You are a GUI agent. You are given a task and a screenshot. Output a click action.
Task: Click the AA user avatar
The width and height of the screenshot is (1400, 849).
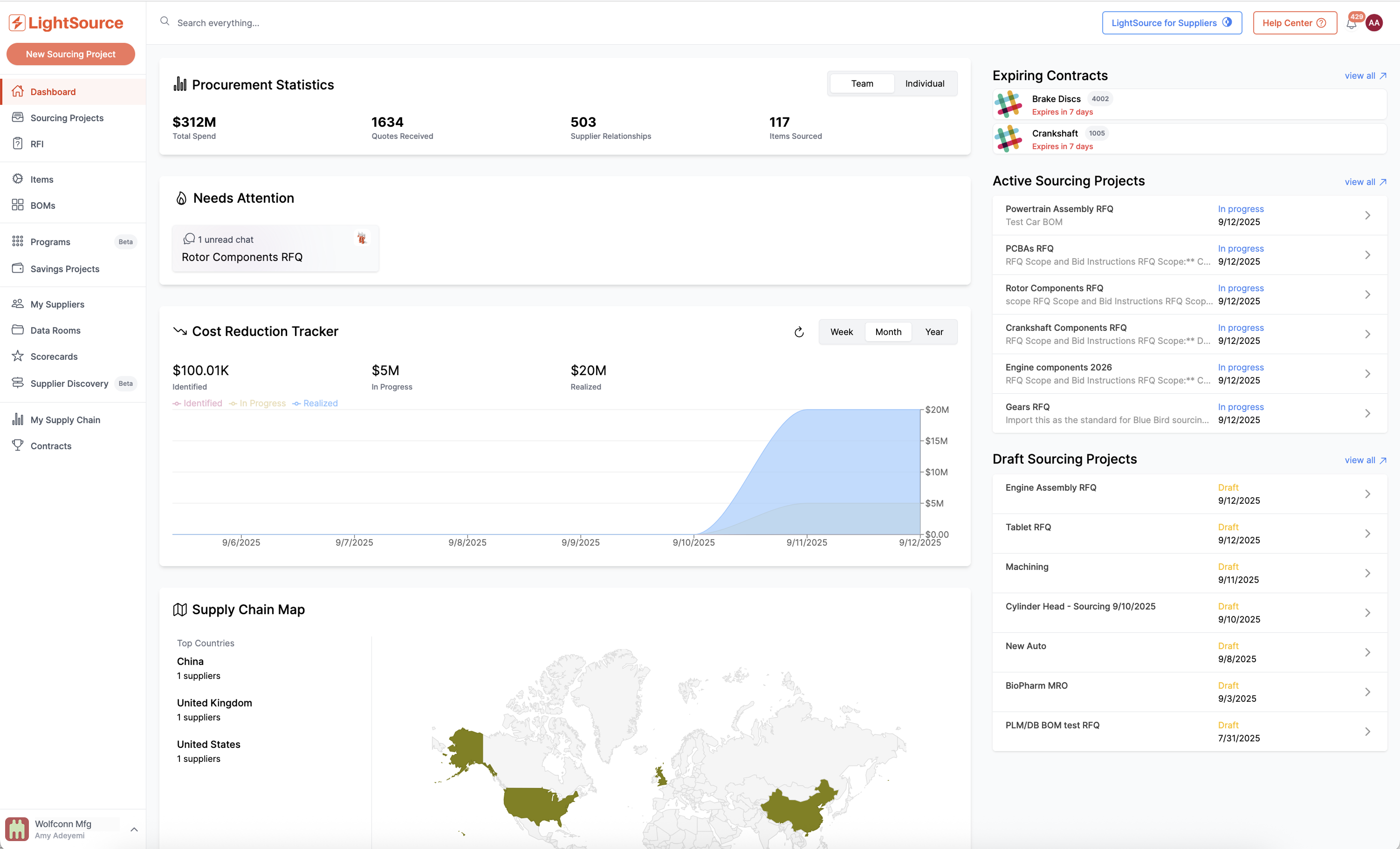point(1374,23)
